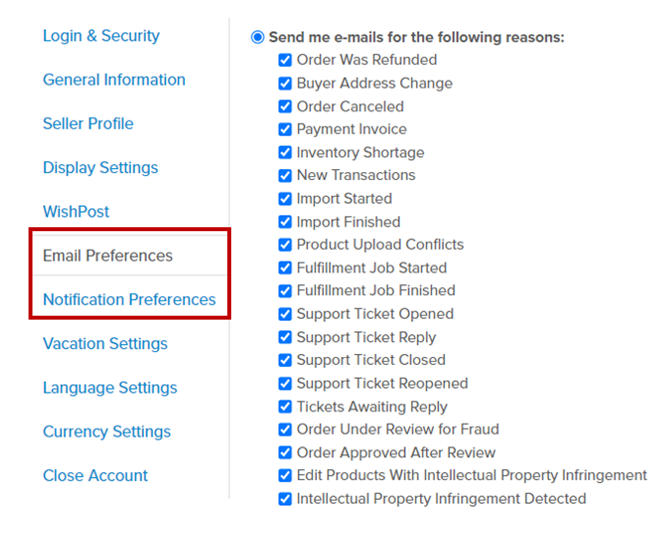Switch to Notification Preferences
Viewport: 671px width, 538px height.
[129, 300]
